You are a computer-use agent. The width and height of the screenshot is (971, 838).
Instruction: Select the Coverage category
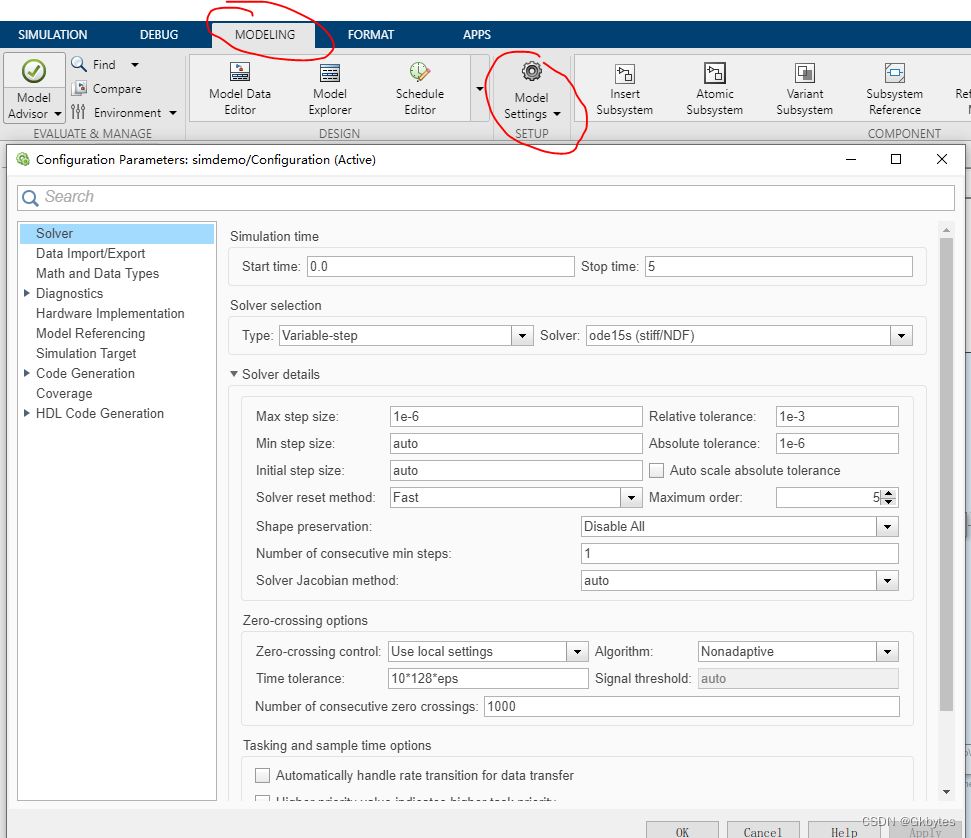coord(64,393)
